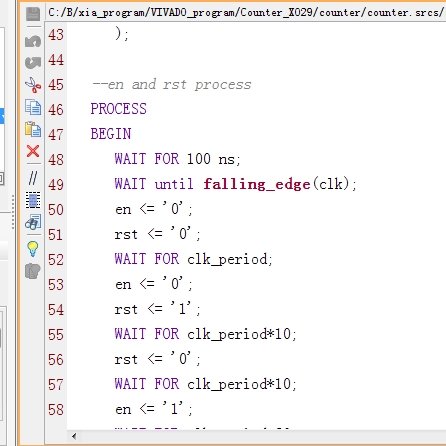Click the red X Delete icon
The height and width of the screenshot is (446, 446).
33,151
